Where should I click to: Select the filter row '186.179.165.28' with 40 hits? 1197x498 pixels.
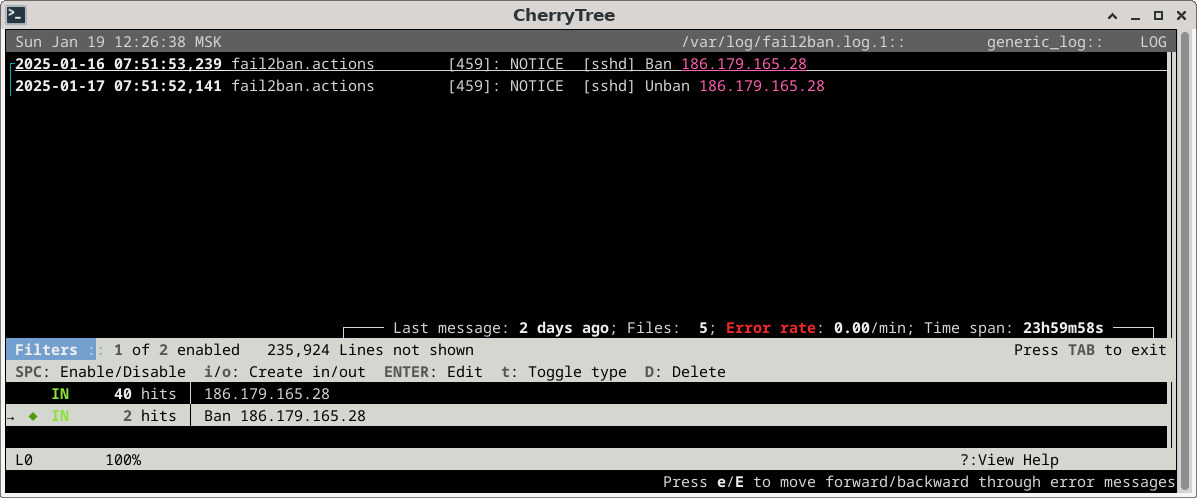click(x=267, y=394)
